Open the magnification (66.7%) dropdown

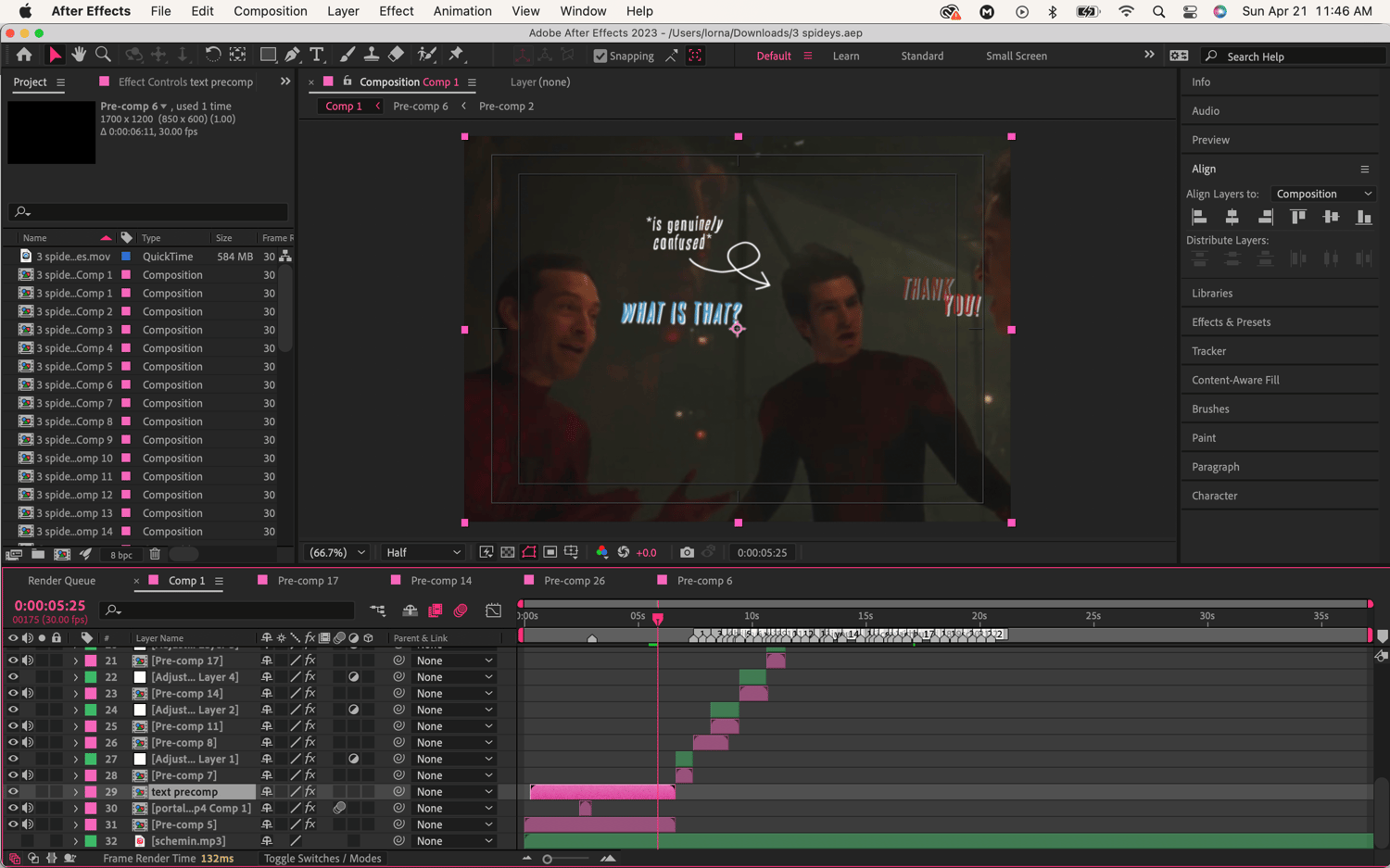point(337,552)
